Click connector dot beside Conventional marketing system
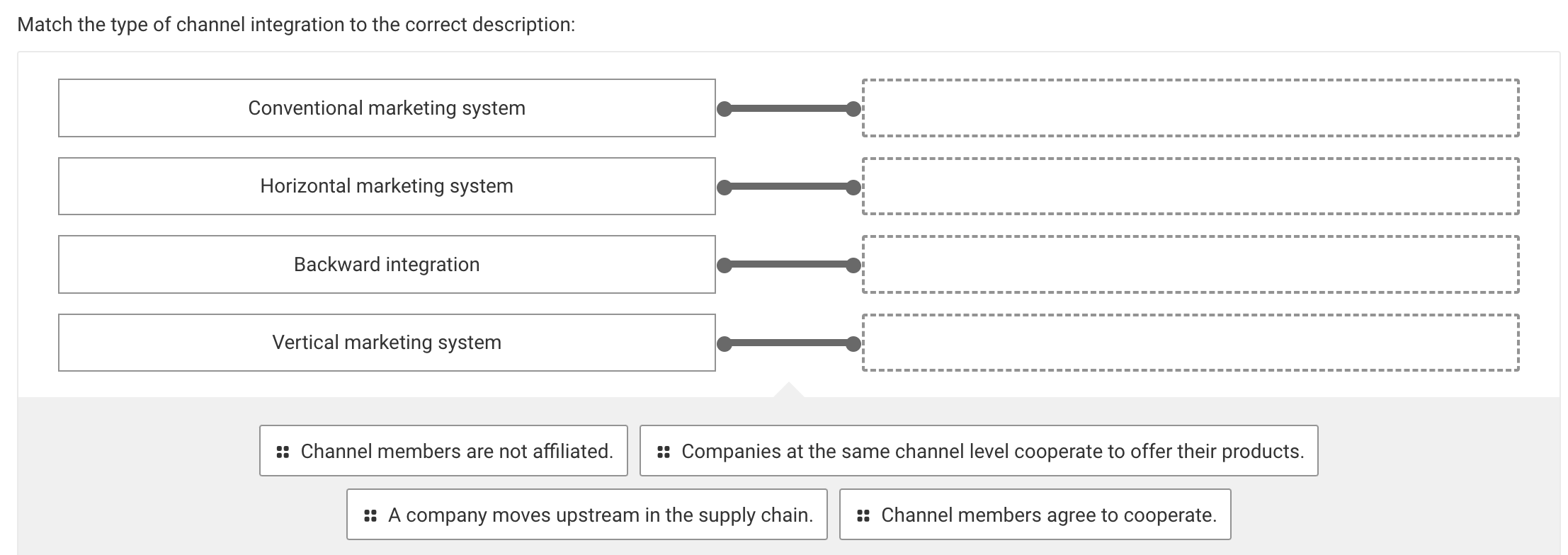 point(725,108)
